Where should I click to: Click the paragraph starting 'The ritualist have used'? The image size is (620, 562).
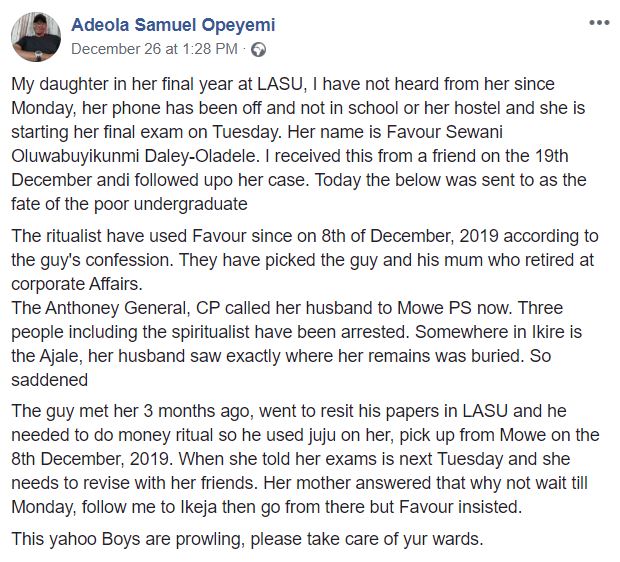point(305,260)
